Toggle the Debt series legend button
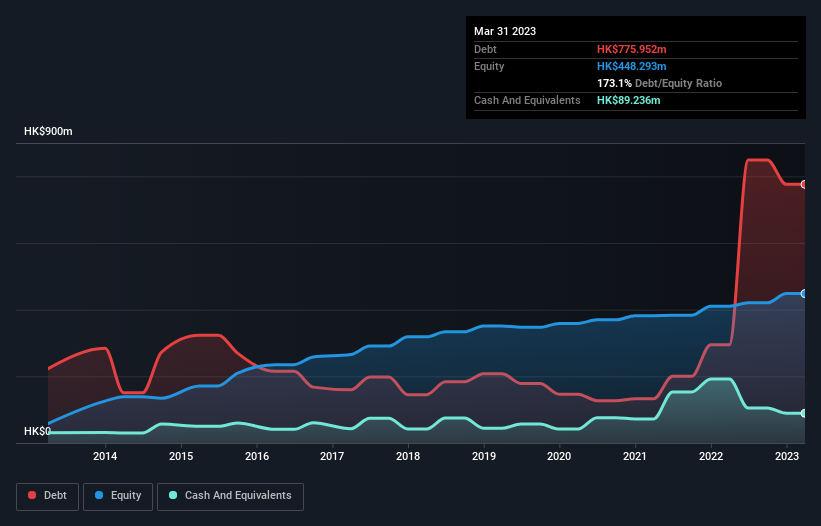 click(48, 496)
